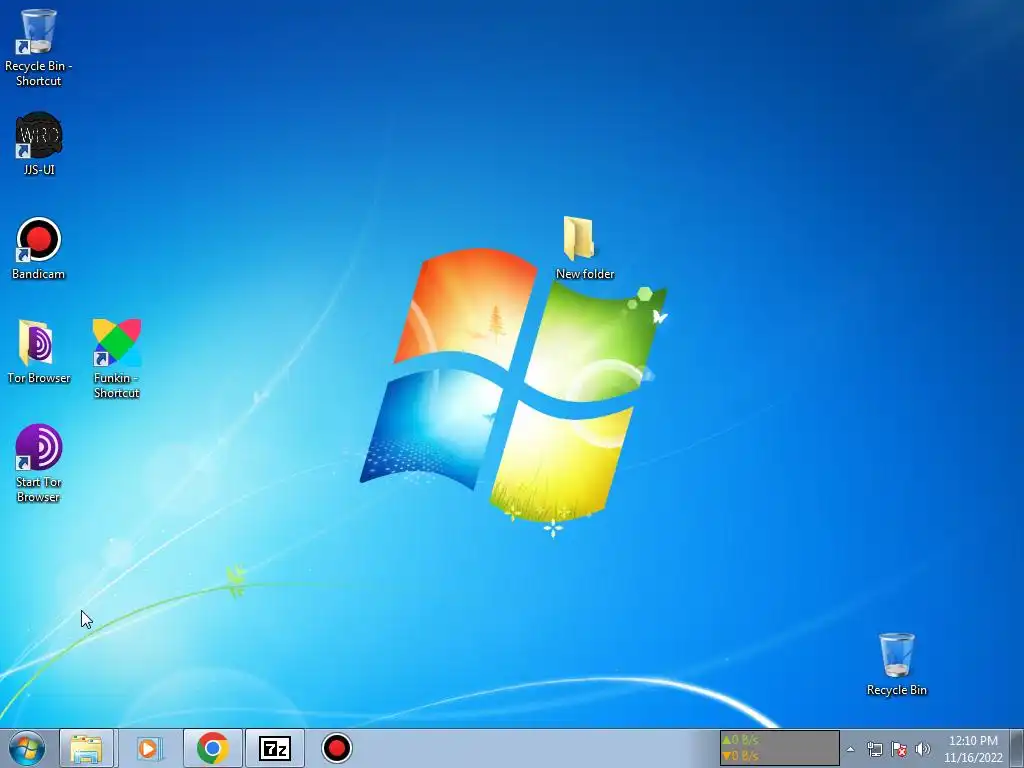
Task: Open the network status tray icon
Action: [x=874, y=749]
